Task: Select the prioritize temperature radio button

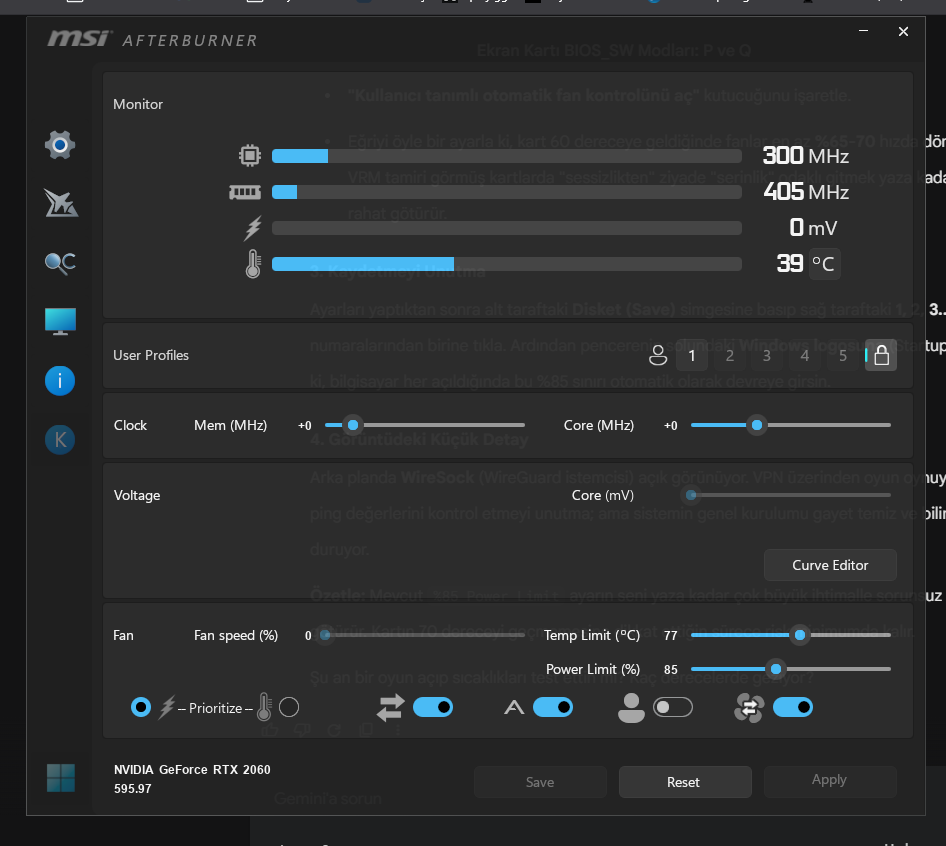Action: pos(289,707)
